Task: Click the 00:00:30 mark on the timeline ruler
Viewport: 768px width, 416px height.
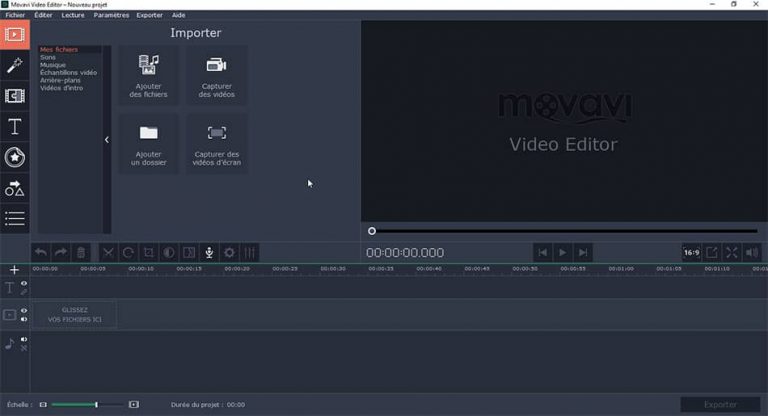Action: [333, 269]
